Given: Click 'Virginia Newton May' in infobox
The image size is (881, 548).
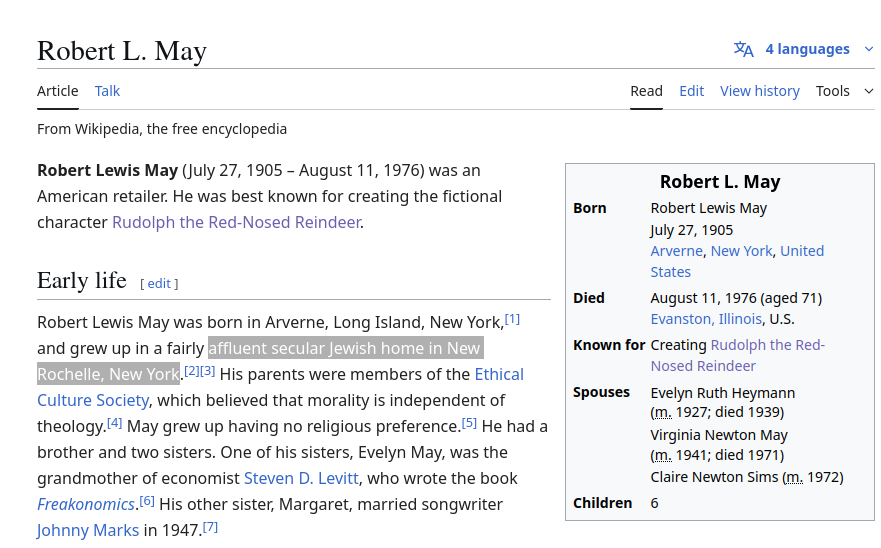Looking at the screenshot, I should click(x=719, y=436).
